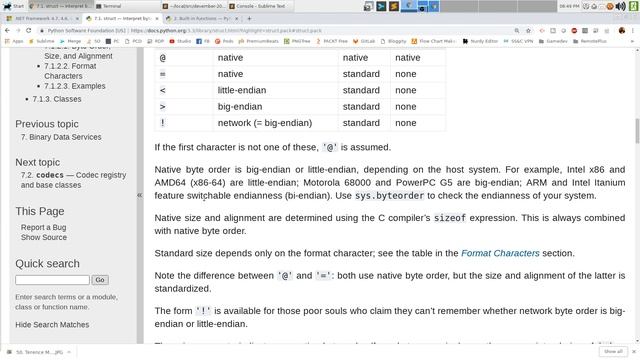Open the Studio YouTube bookmark

180,41
